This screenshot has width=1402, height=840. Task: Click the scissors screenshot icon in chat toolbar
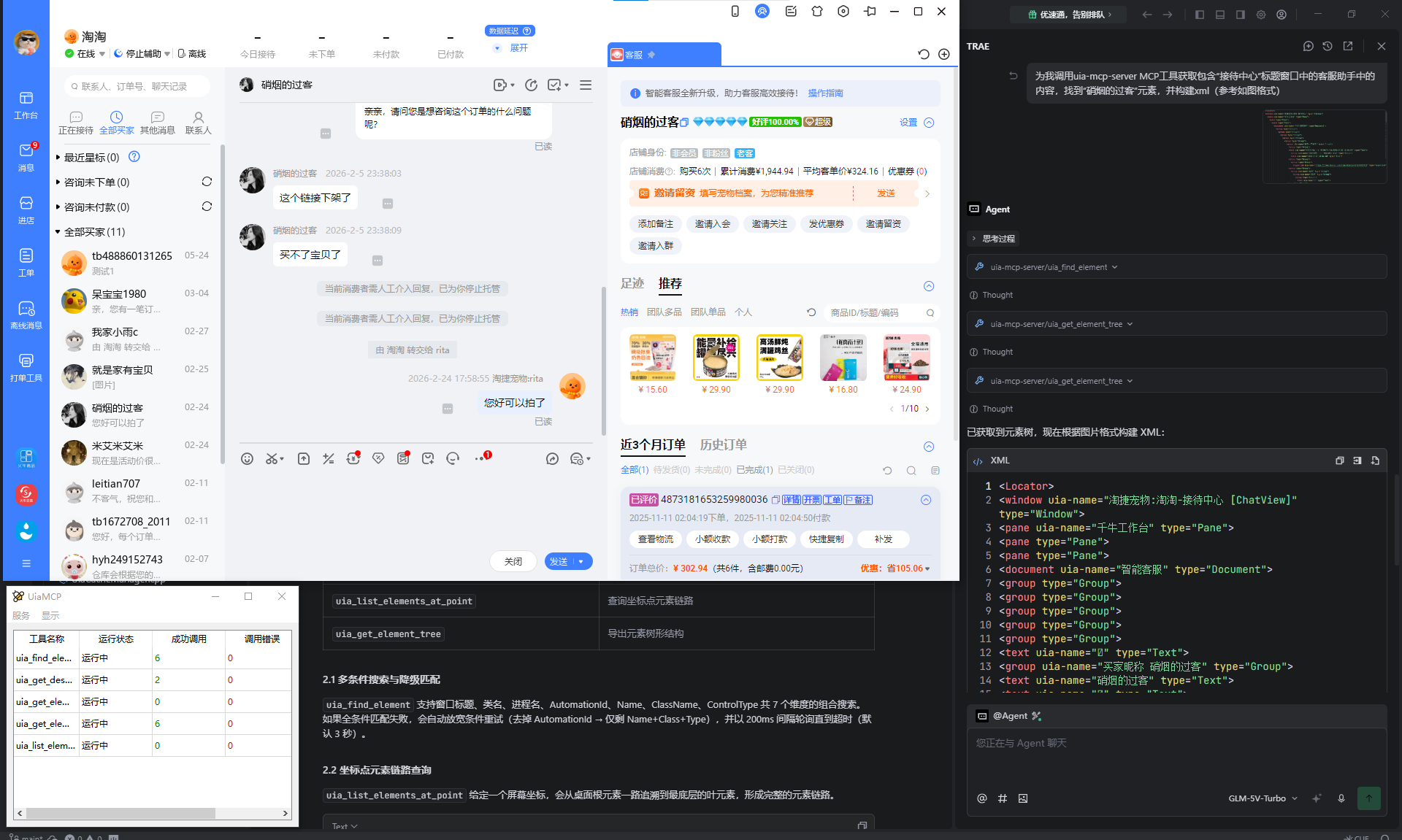point(272,458)
